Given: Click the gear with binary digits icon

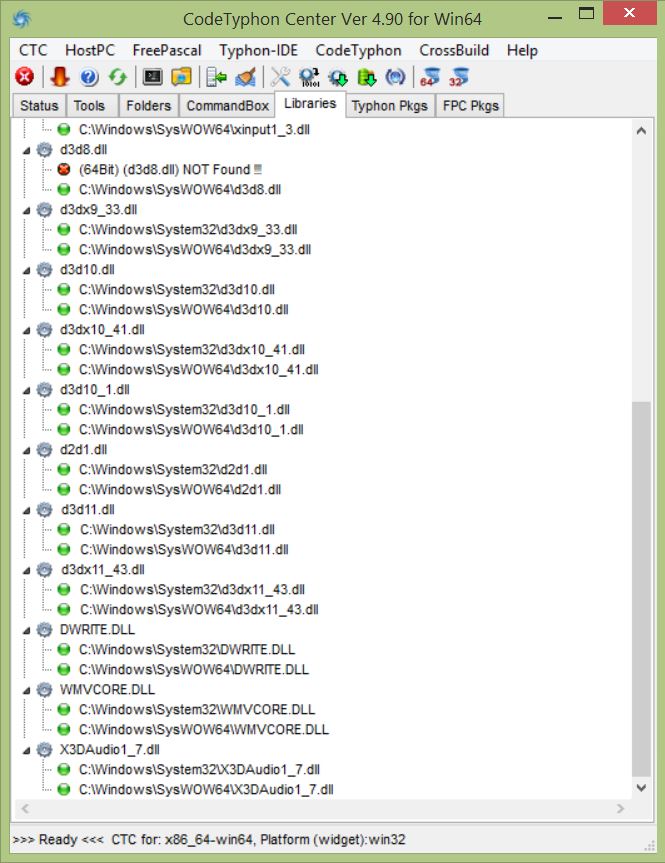Looking at the screenshot, I should (x=309, y=77).
